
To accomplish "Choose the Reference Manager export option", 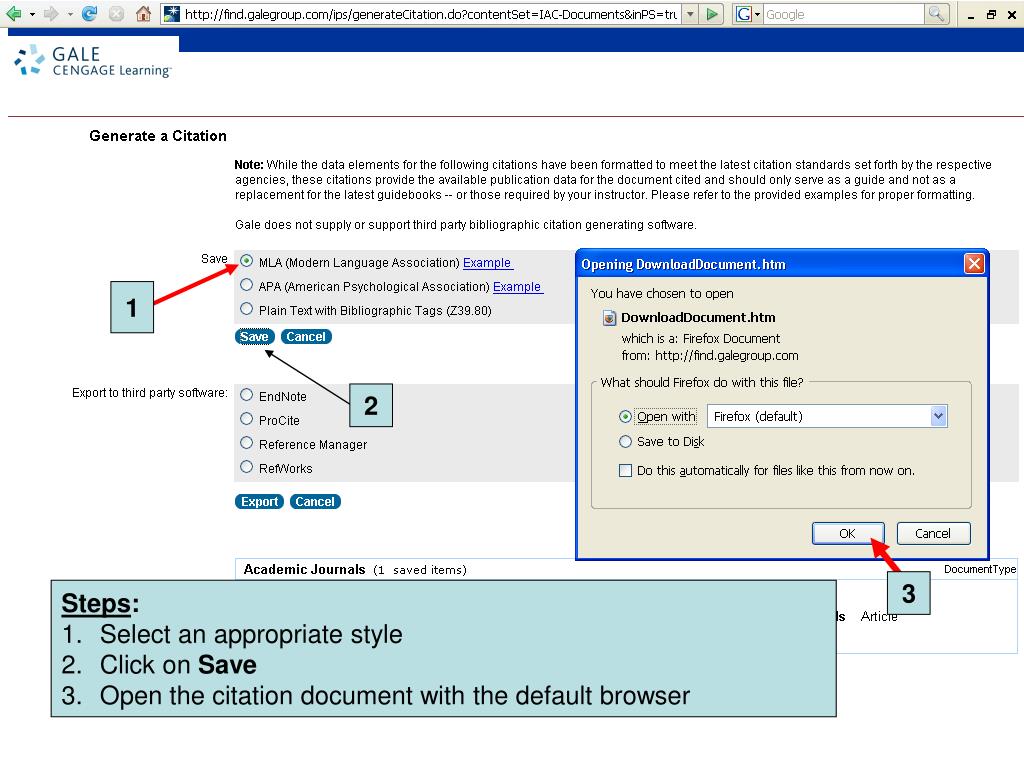I will coord(246,443).
